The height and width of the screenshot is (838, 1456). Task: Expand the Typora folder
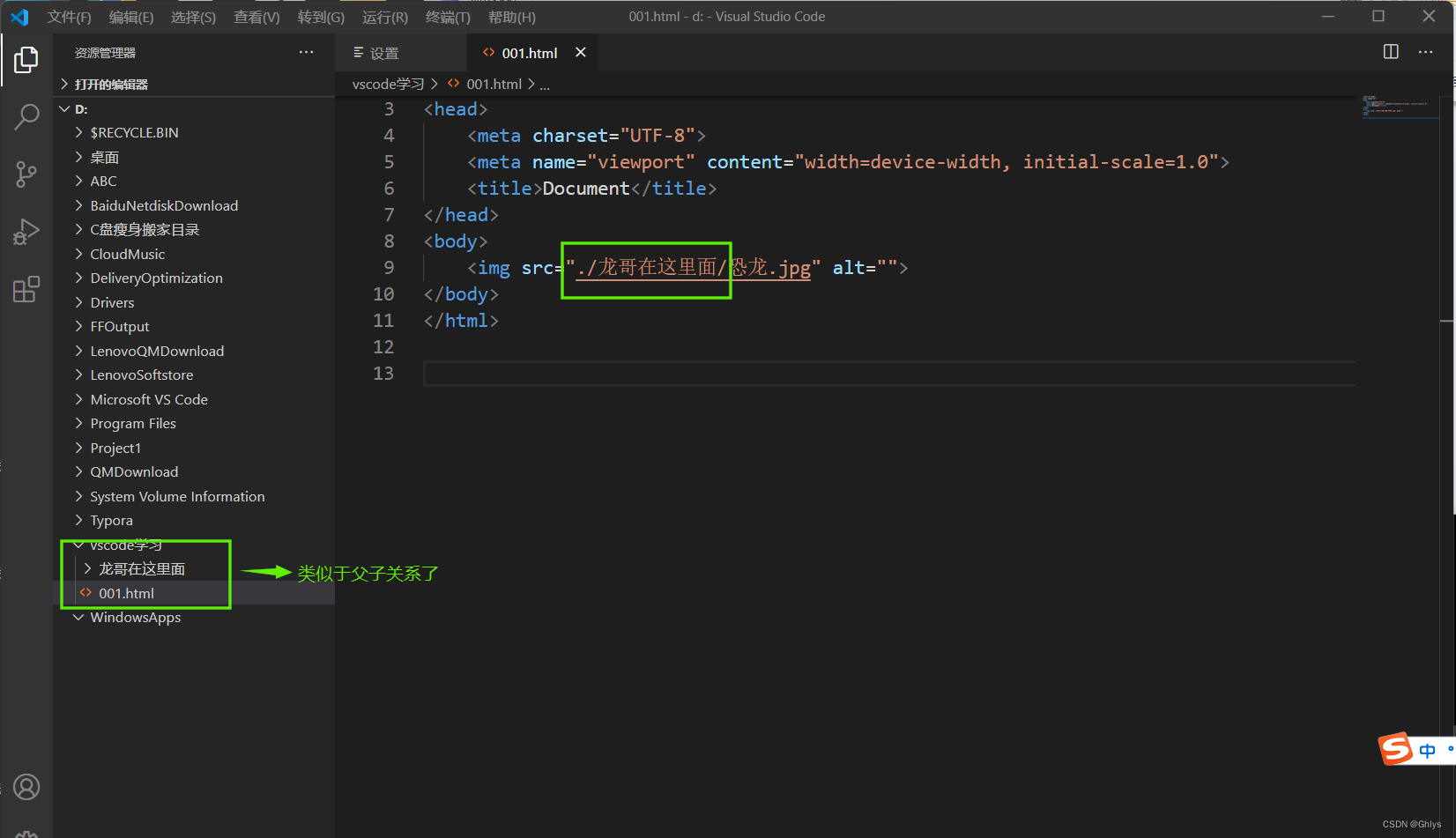[x=194, y=520]
